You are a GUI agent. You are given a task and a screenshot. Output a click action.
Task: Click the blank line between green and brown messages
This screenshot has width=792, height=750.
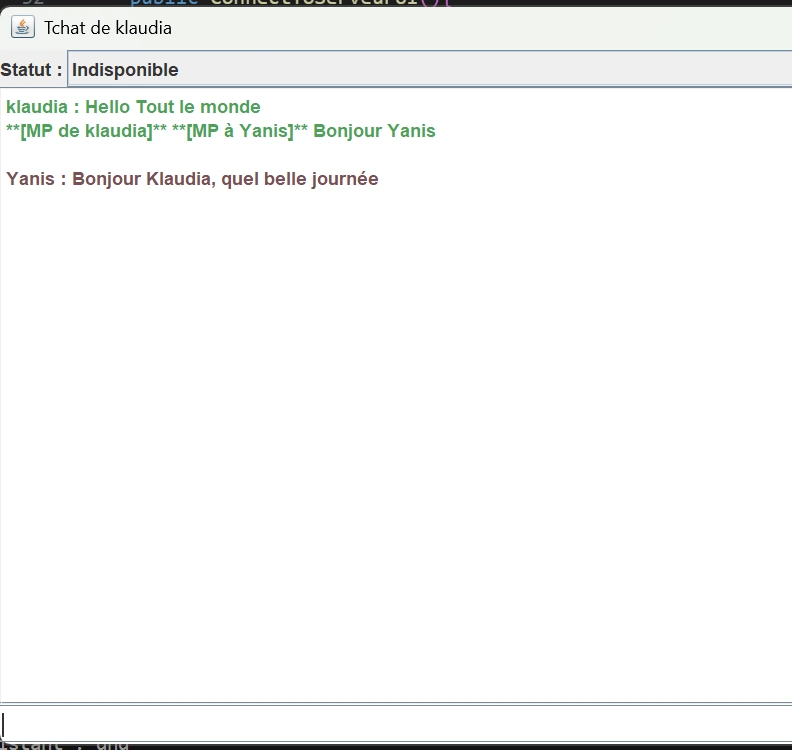pyautogui.click(x=200, y=155)
